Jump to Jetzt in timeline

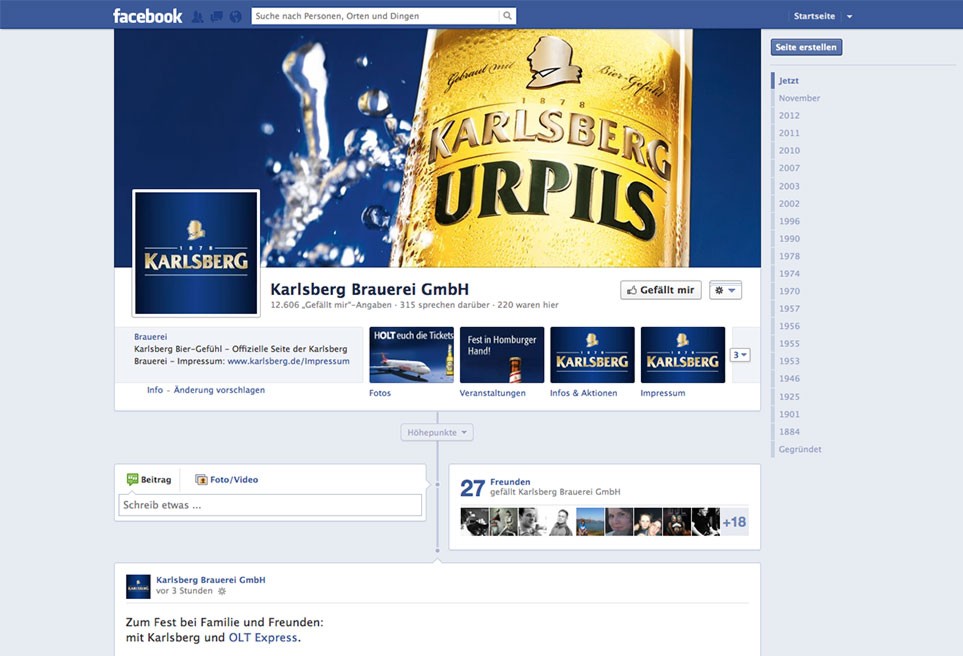tap(789, 80)
